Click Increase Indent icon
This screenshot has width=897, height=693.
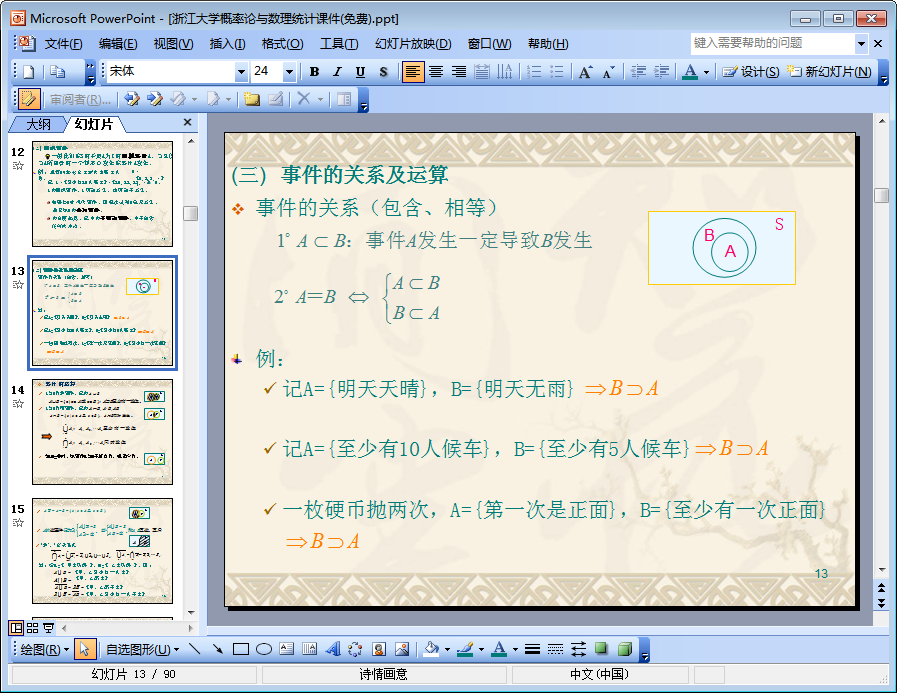(661, 72)
